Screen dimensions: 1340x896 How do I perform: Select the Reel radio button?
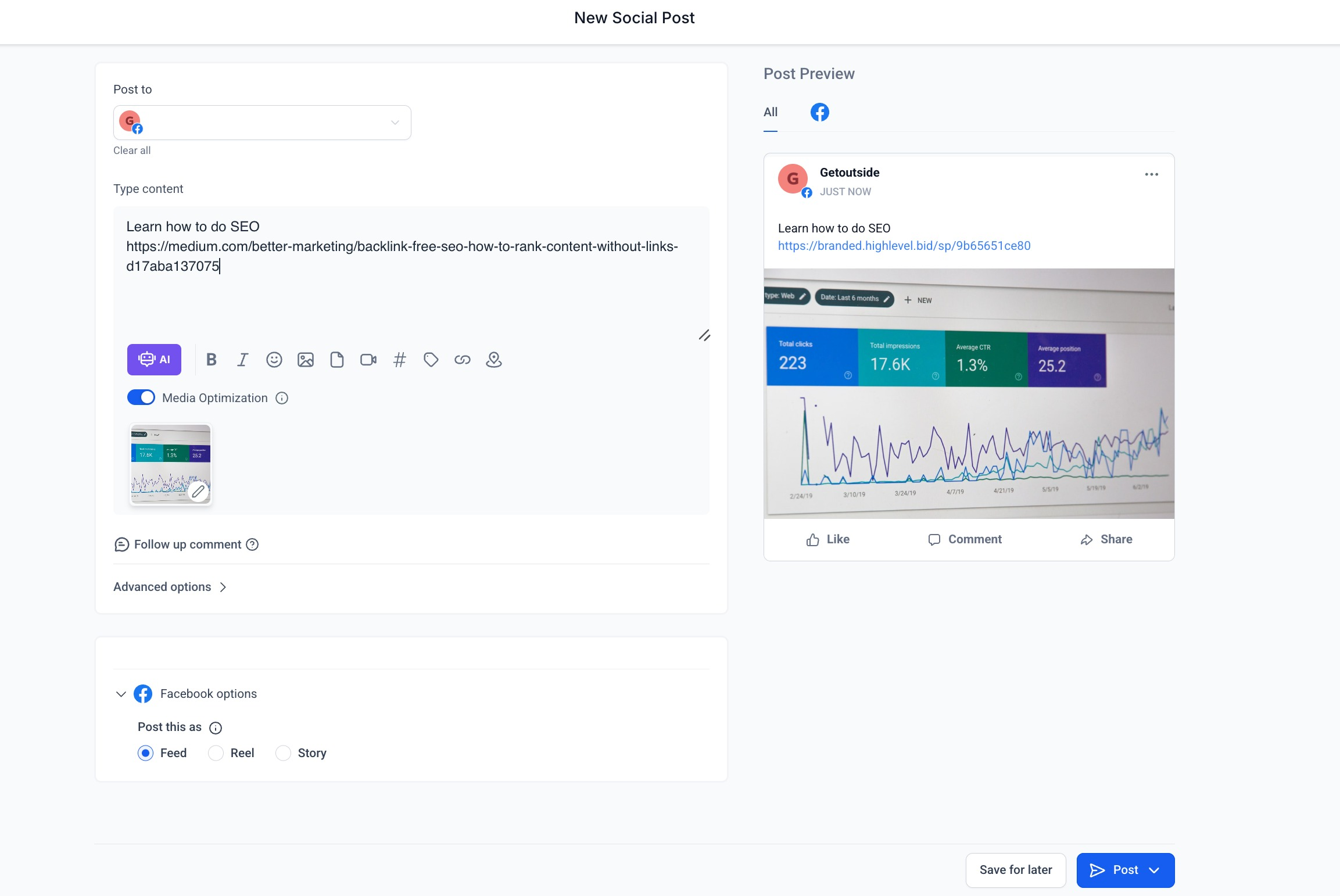click(x=216, y=753)
